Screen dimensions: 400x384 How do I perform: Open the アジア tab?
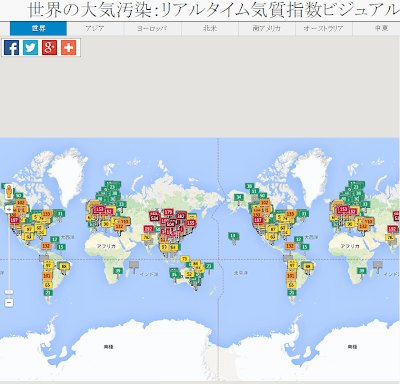click(95, 29)
